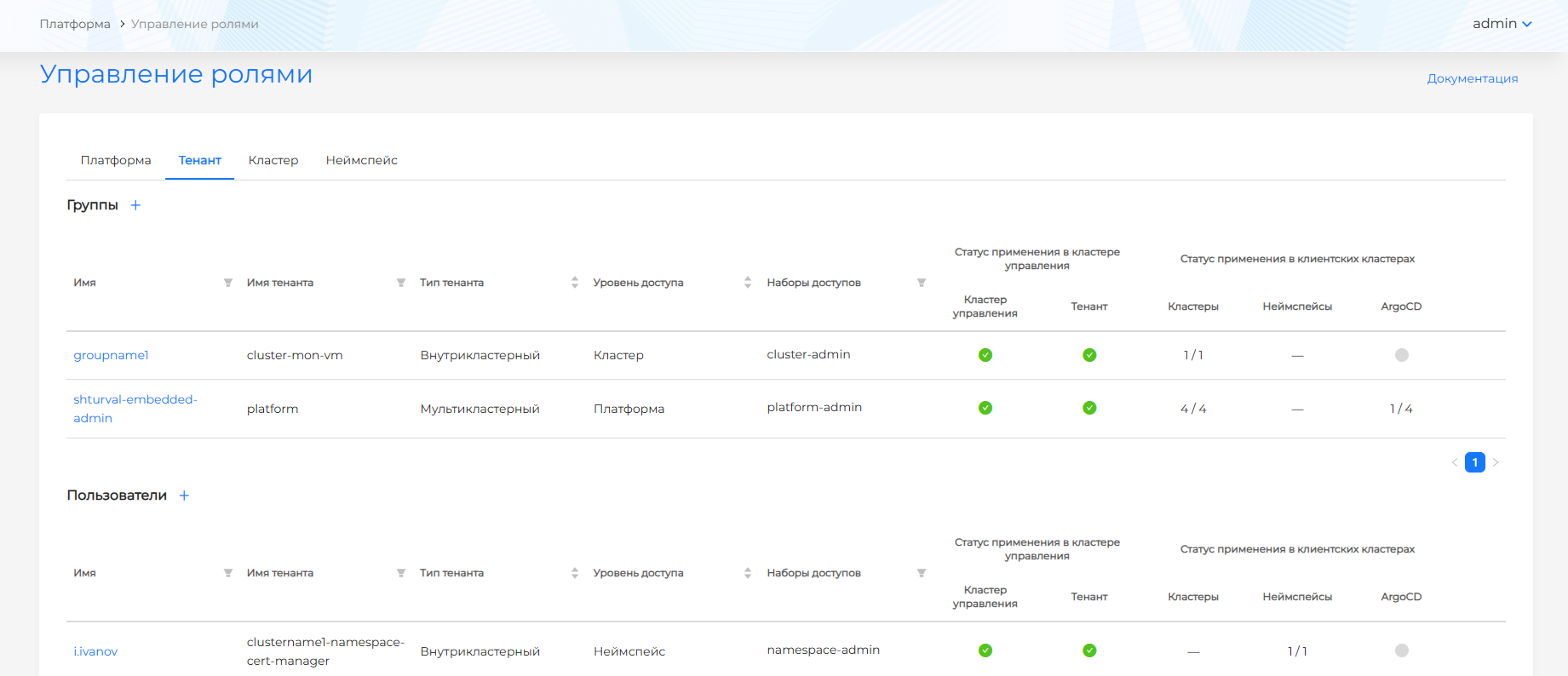1568x676 pixels.
Task: Select page 1 in pagination
Action: click(x=1475, y=462)
